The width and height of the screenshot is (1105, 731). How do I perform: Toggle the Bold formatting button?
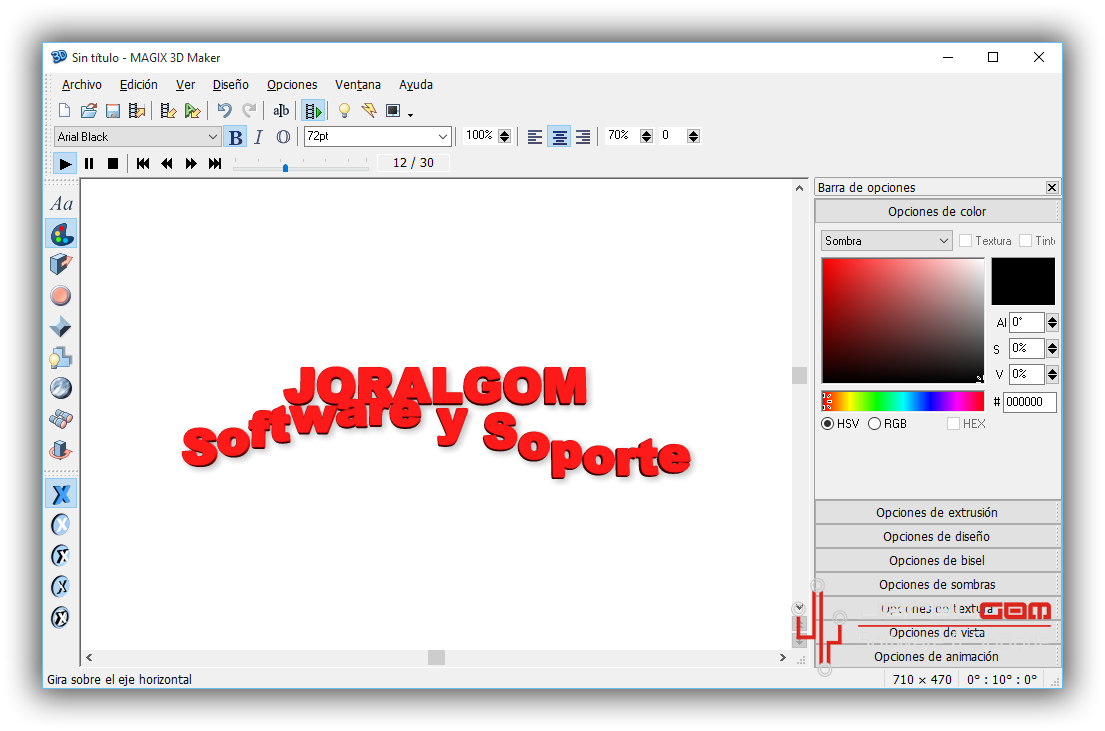235,137
